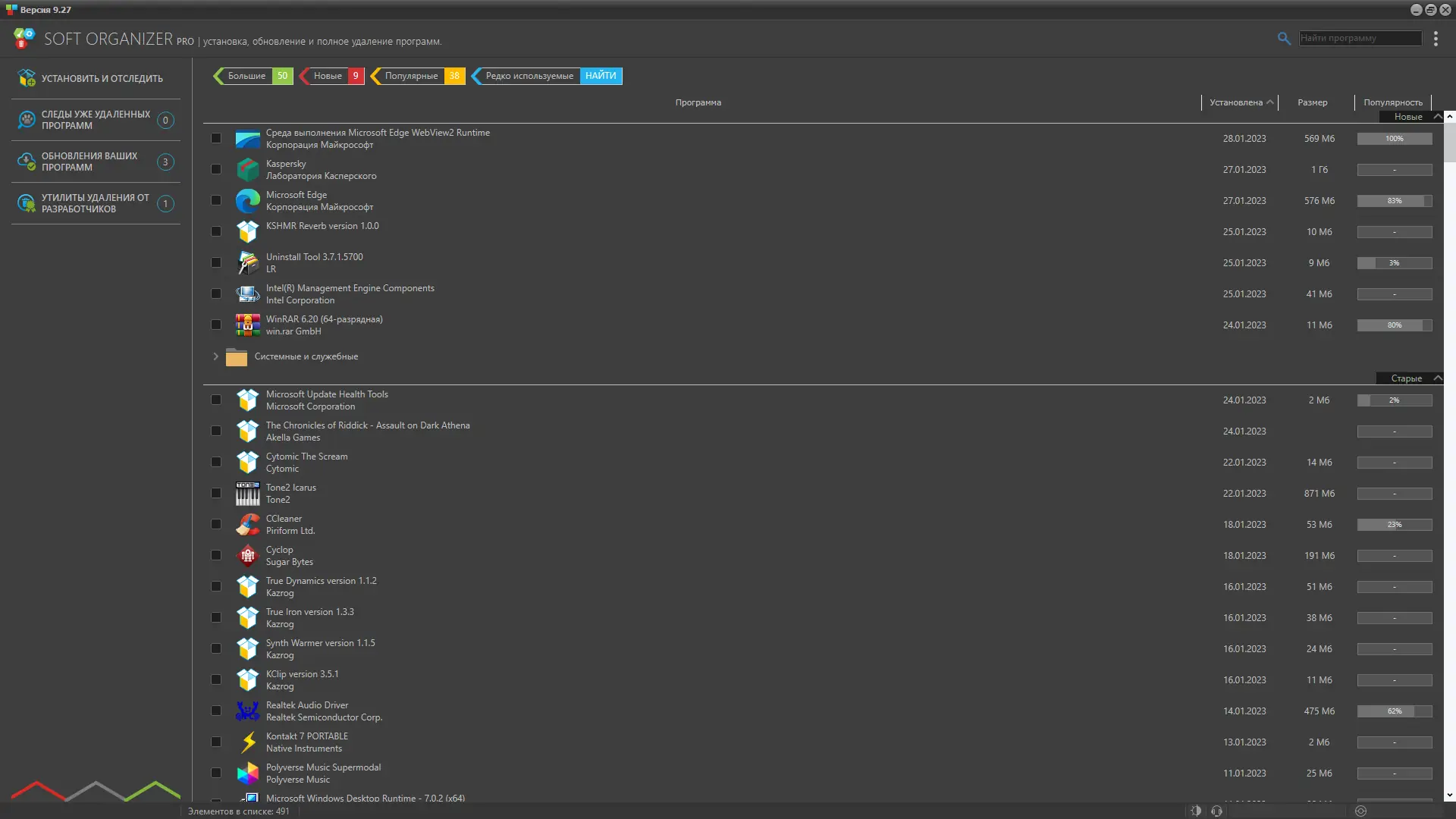Click the Найти программу search field

pyautogui.click(x=1360, y=38)
